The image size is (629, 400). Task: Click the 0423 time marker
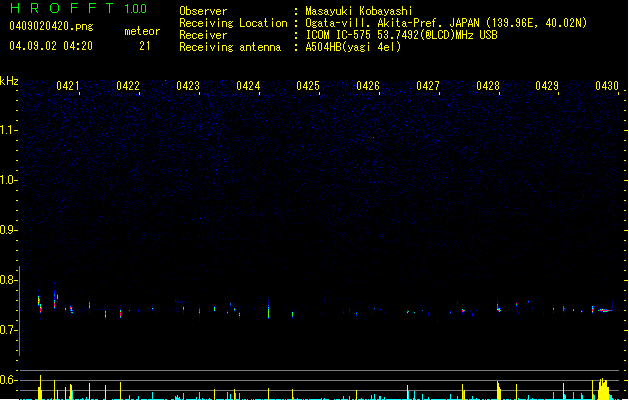pyautogui.click(x=188, y=86)
